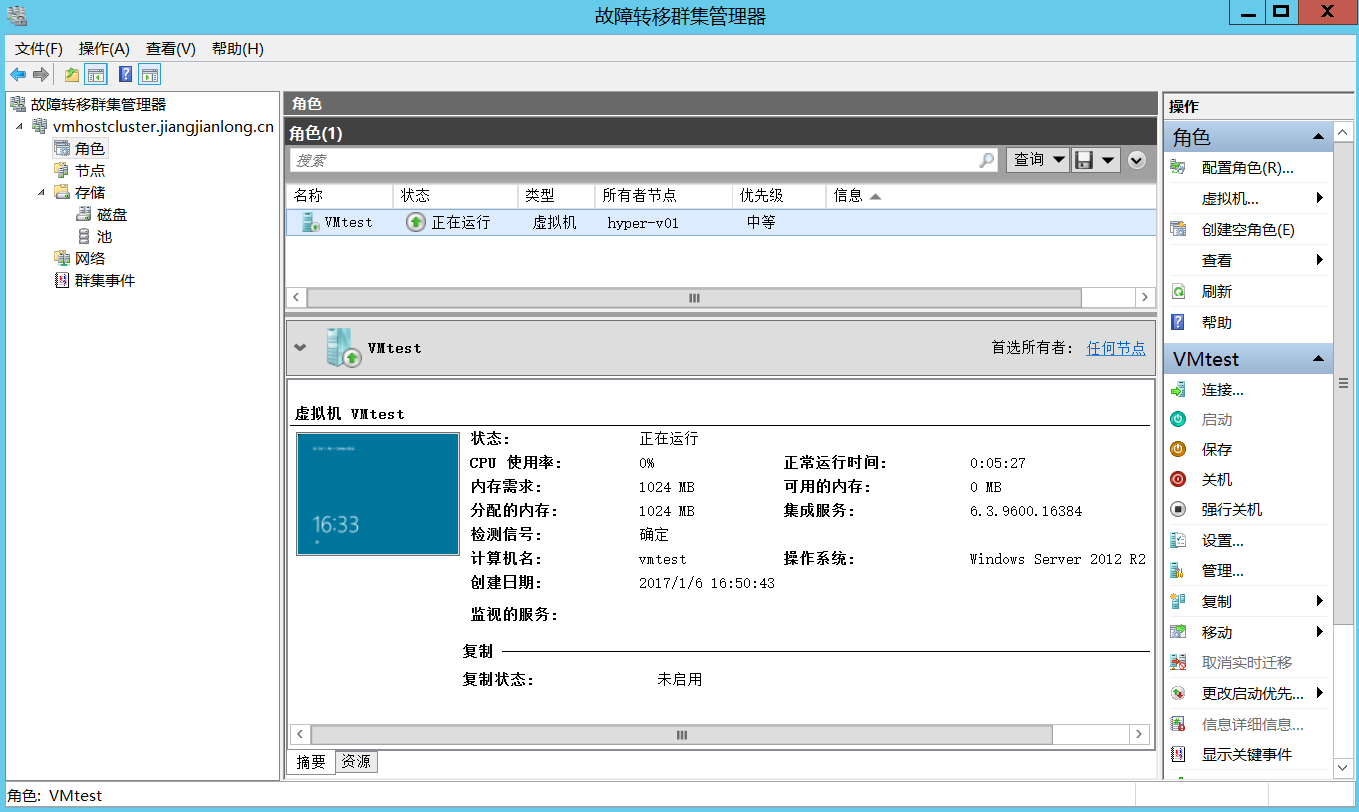
Task: Open the 文件(F) menu
Action: click(39, 49)
